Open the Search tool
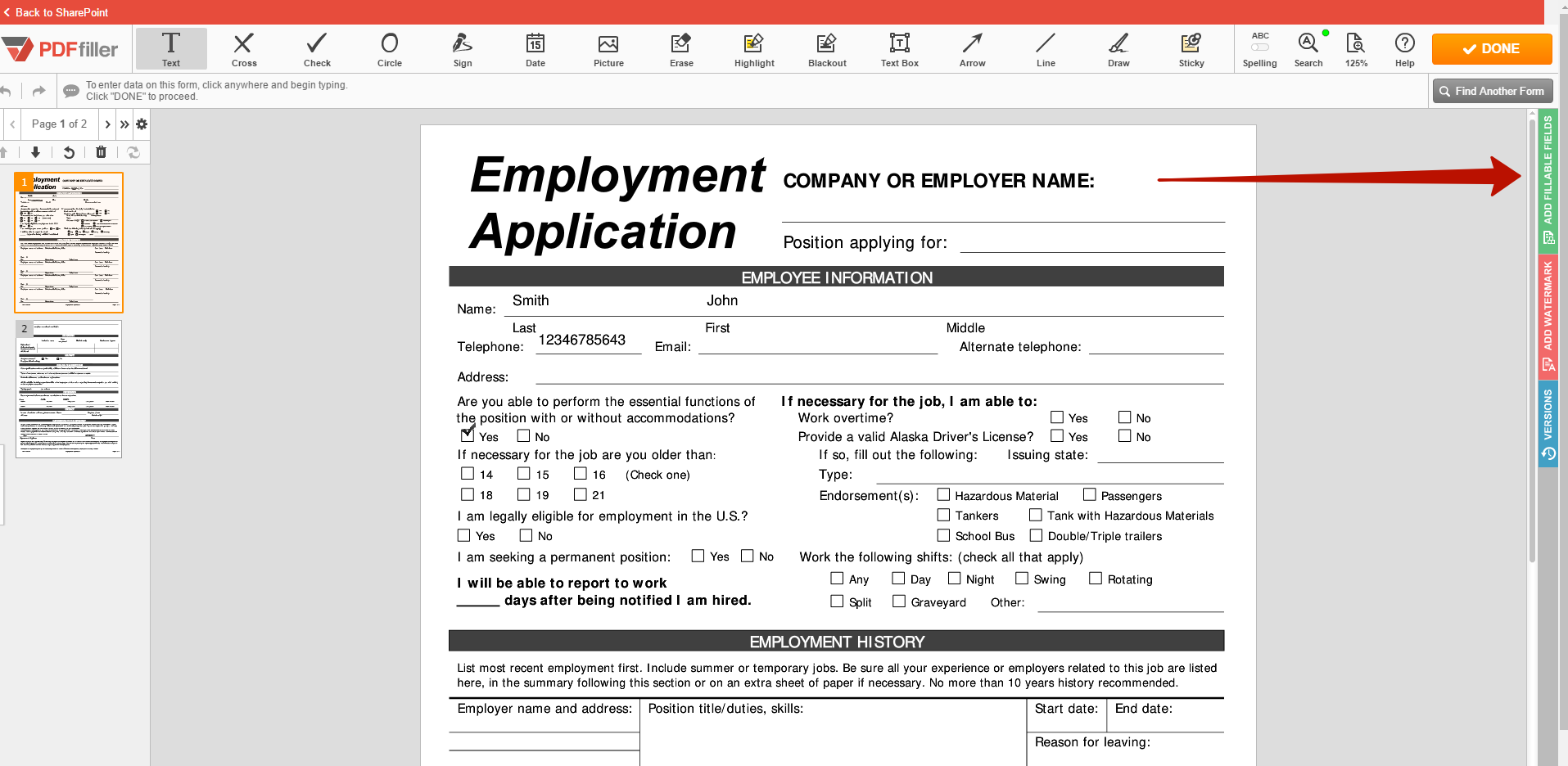Viewport: 1568px width, 766px height. click(1308, 49)
